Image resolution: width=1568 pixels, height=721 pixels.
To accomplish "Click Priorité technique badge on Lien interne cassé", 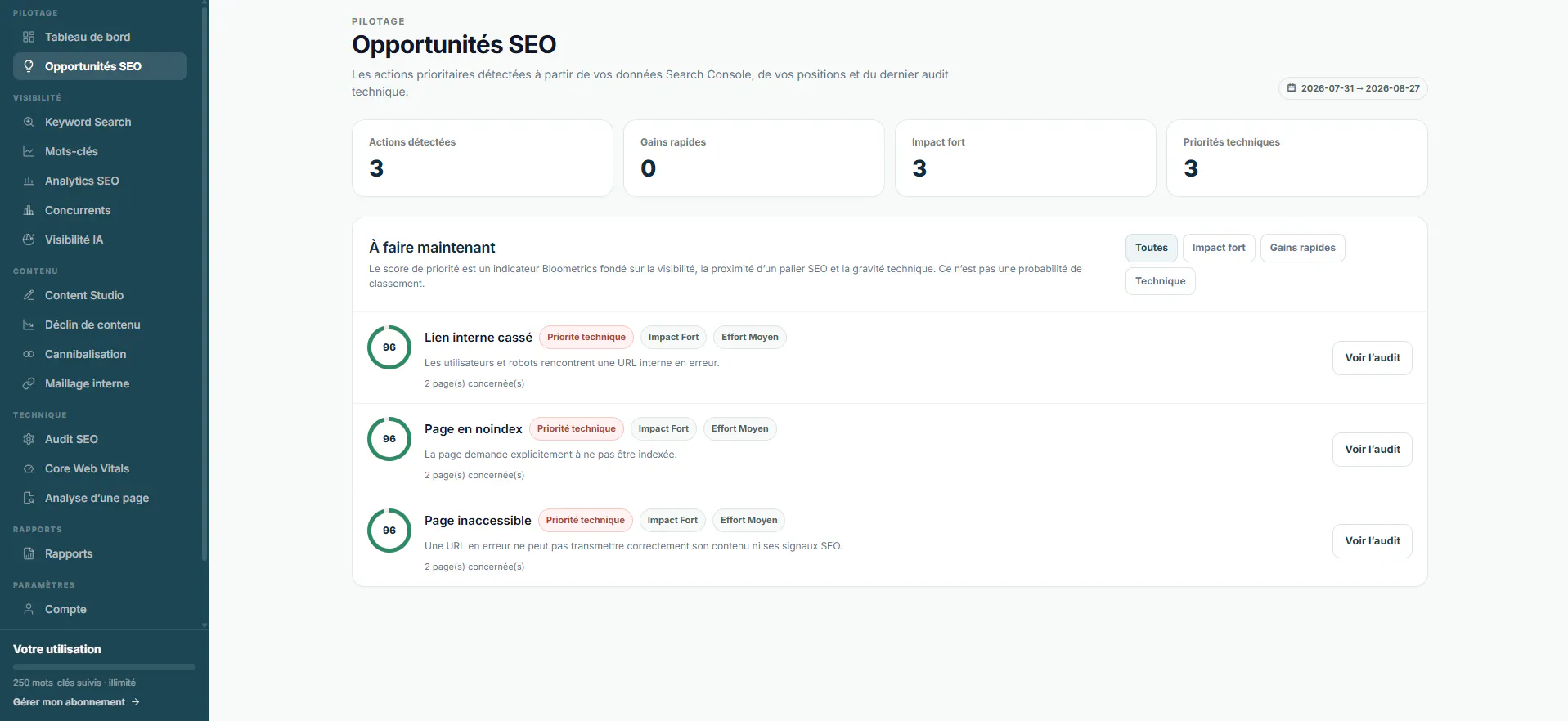I will [586, 338].
